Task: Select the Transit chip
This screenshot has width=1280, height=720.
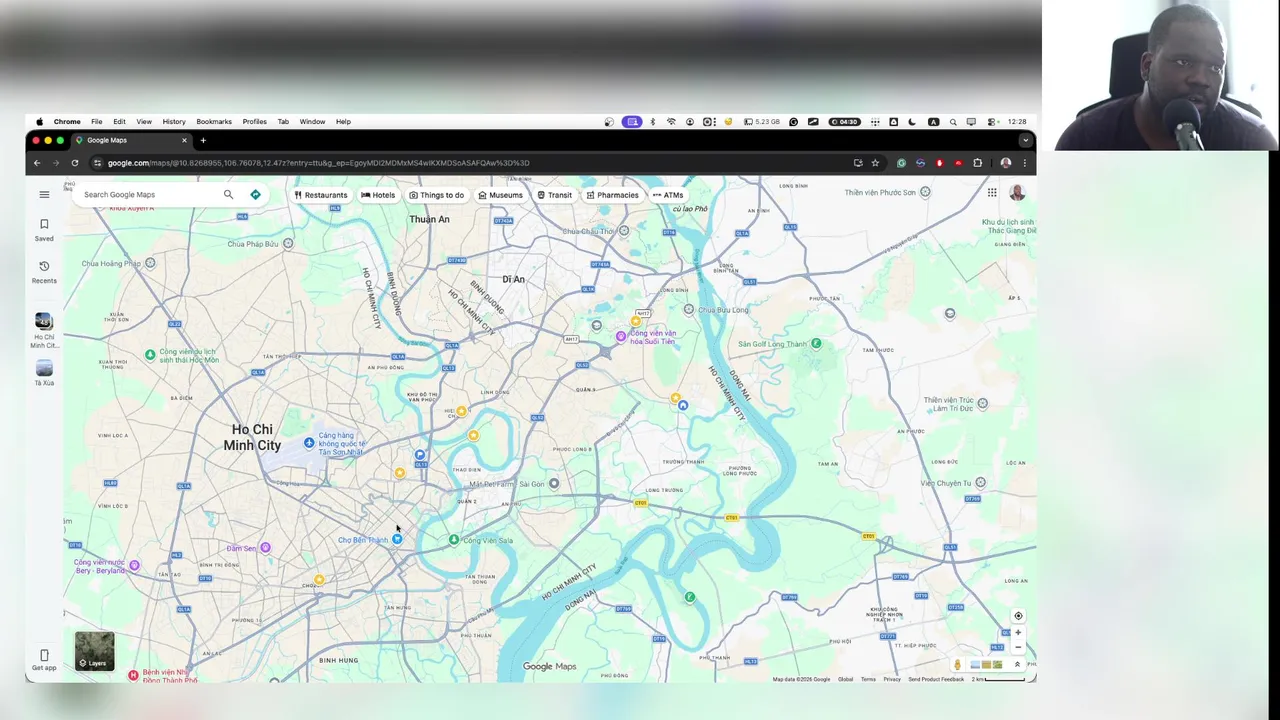Action: [554, 195]
